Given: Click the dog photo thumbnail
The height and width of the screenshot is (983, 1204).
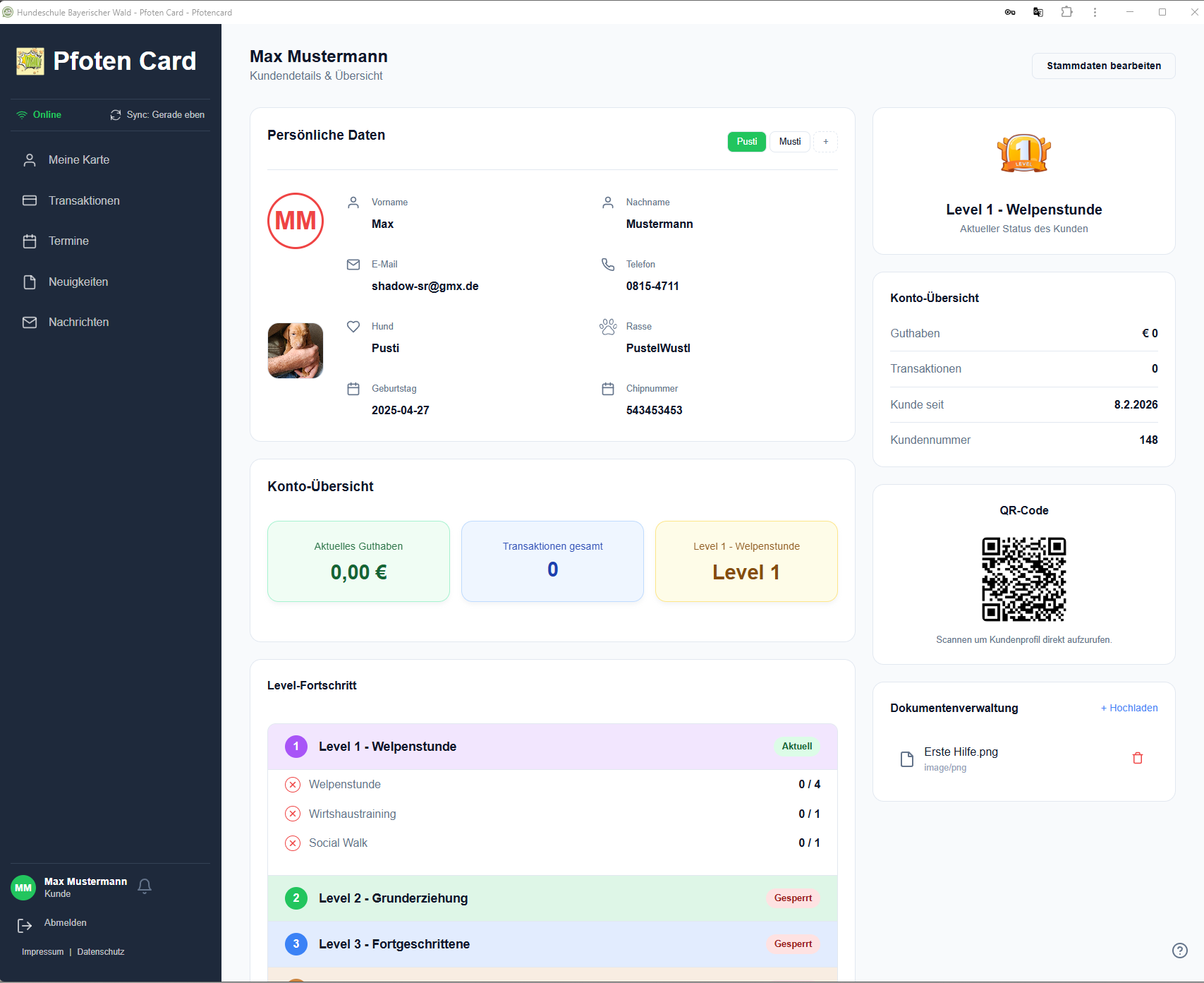Looking at the screenshot, I should click(296, 351).
